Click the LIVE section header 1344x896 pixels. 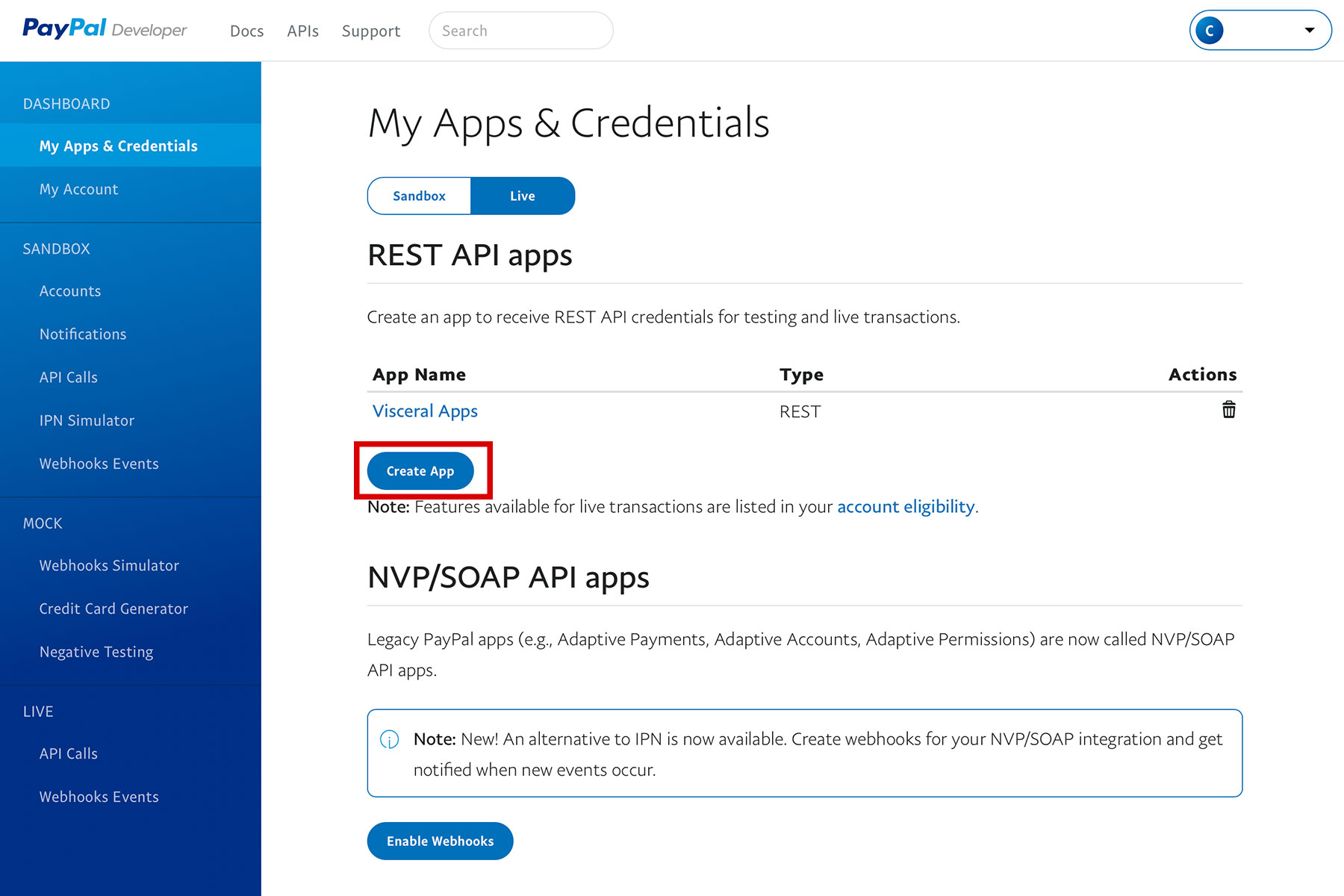coord(38,712)
